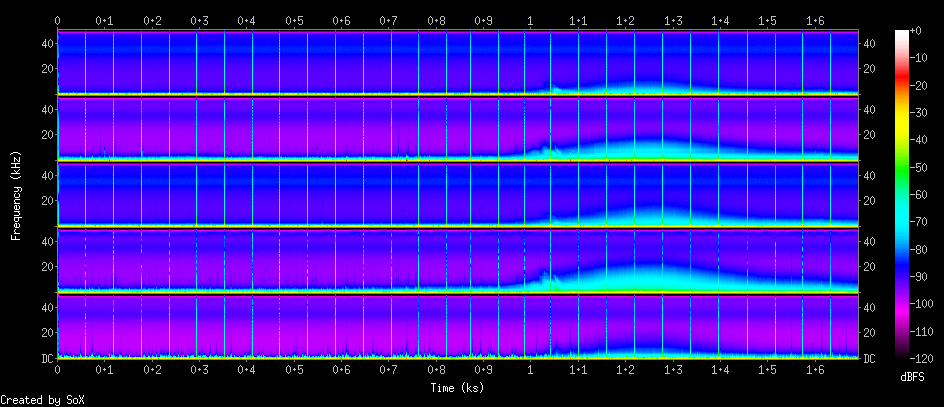Select the fourth channel spectrogram panel
Screen dimensions: 944x407
[457, 260]
